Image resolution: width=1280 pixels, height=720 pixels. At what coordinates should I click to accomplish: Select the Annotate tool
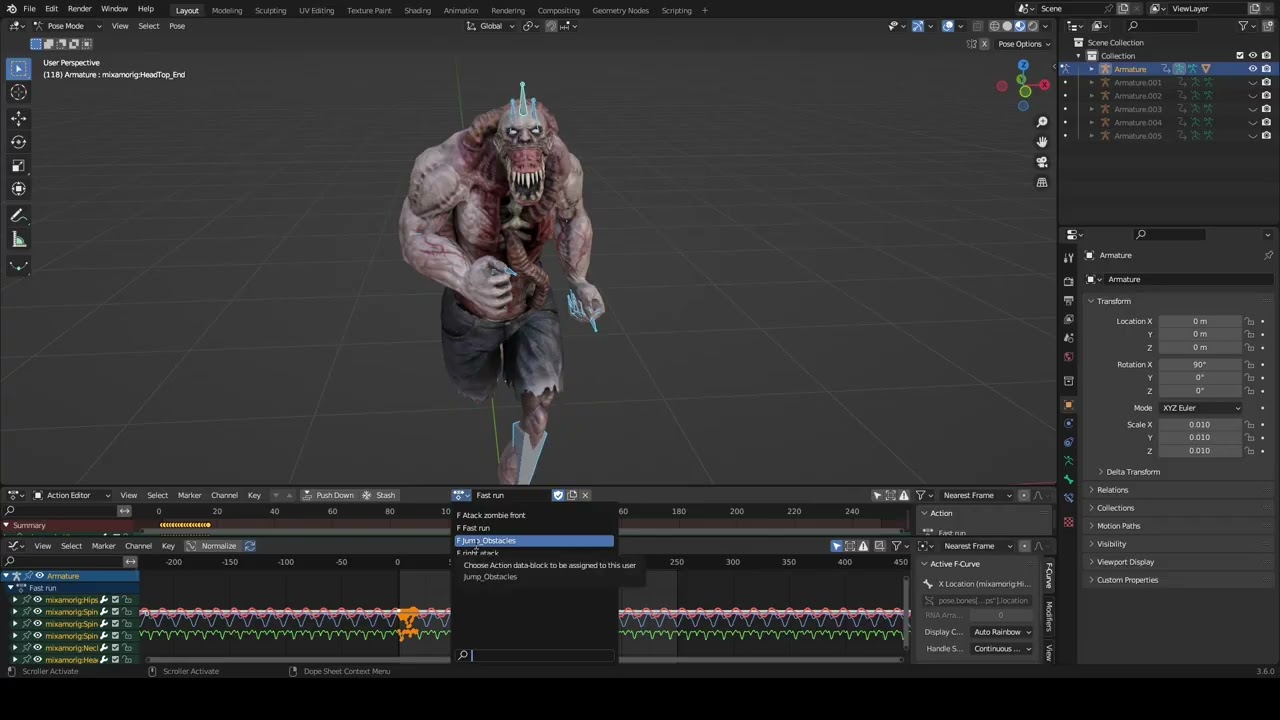[x=18, y=216]
